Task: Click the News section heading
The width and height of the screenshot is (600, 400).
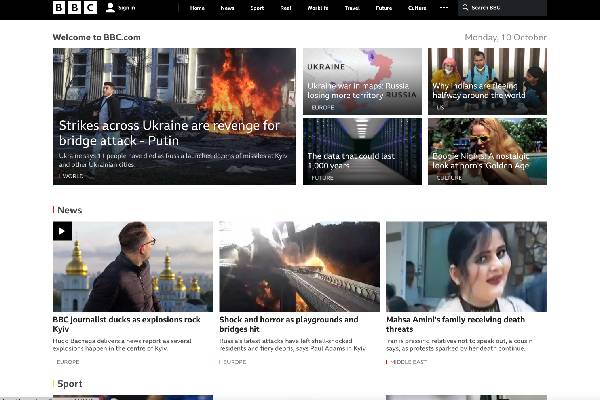Action: tap(69, 210)
